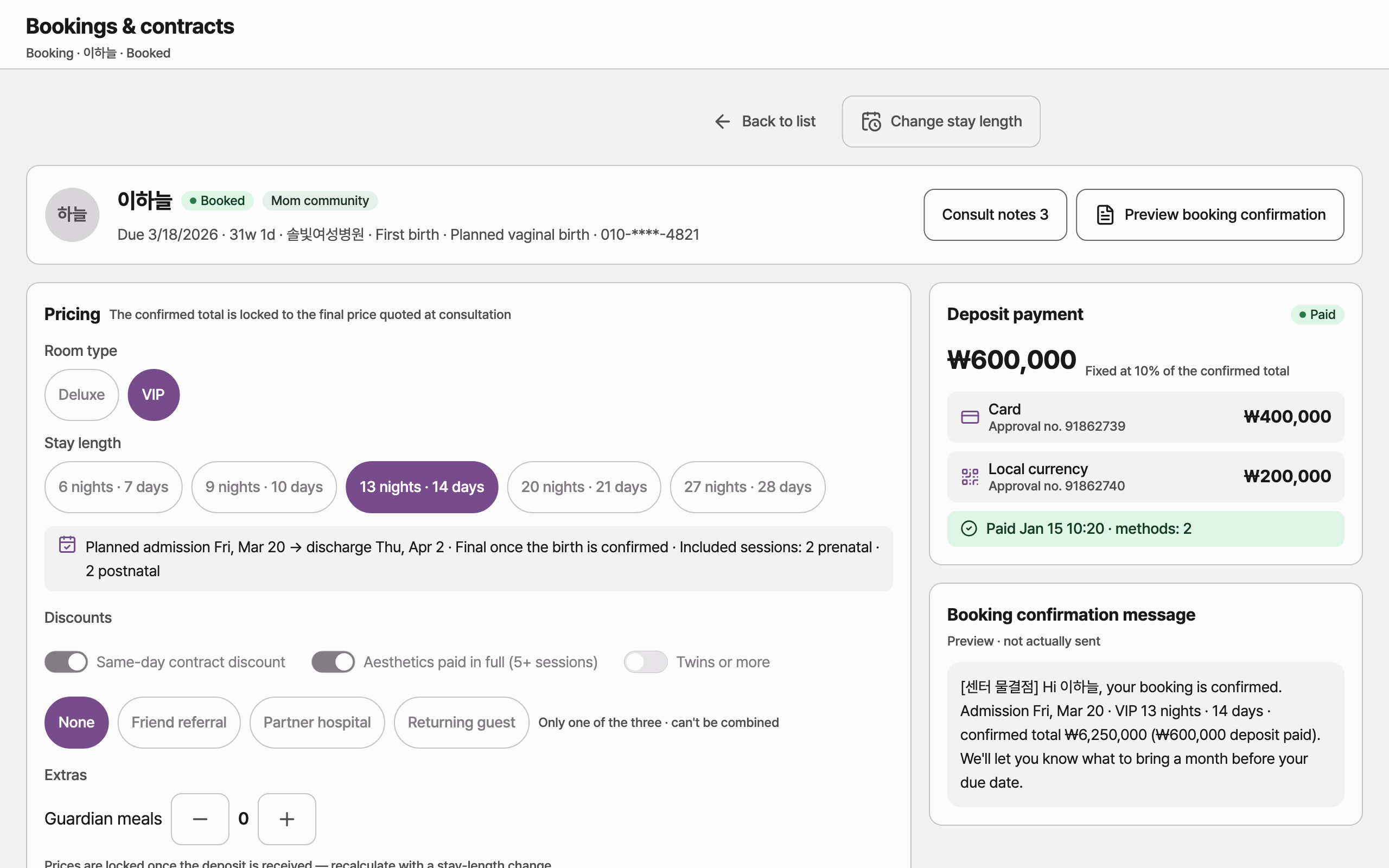Choose 20 nights · 21 days stay
Image resolution: width=1389 pixels, height=868 pixels.
click(584, 487)
